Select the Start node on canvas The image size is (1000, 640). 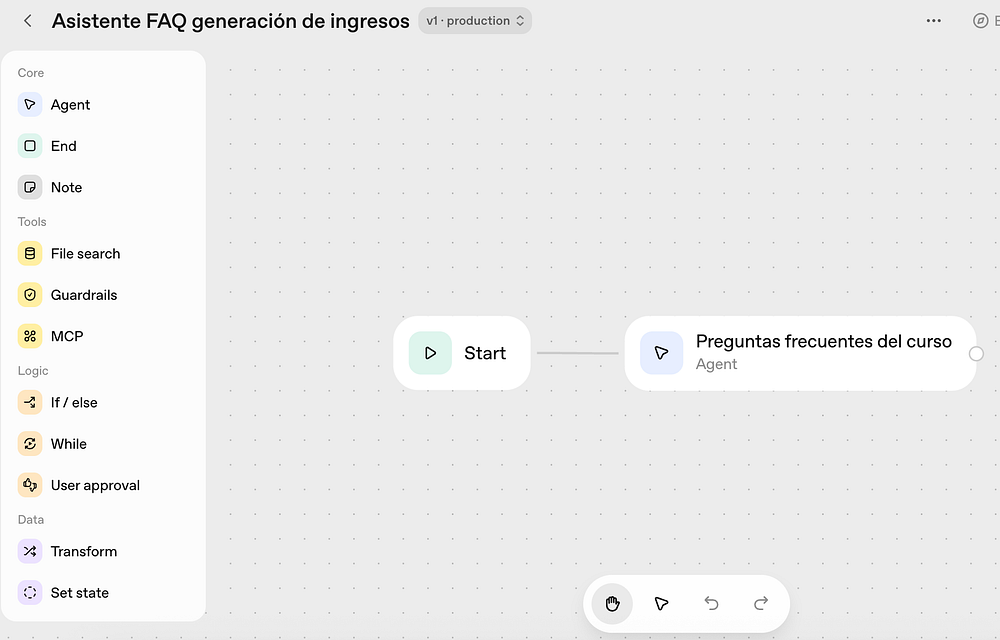462,353
